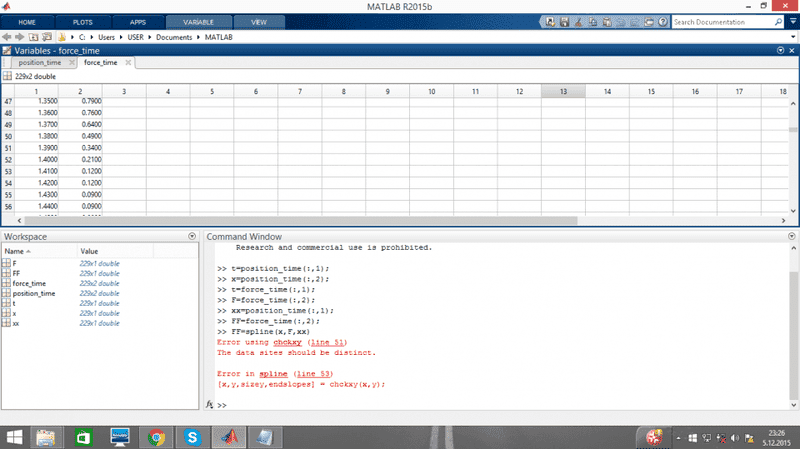Go forward with the right arrow folder navigation
Screen dimensions: 800x449
pos(19,37)
